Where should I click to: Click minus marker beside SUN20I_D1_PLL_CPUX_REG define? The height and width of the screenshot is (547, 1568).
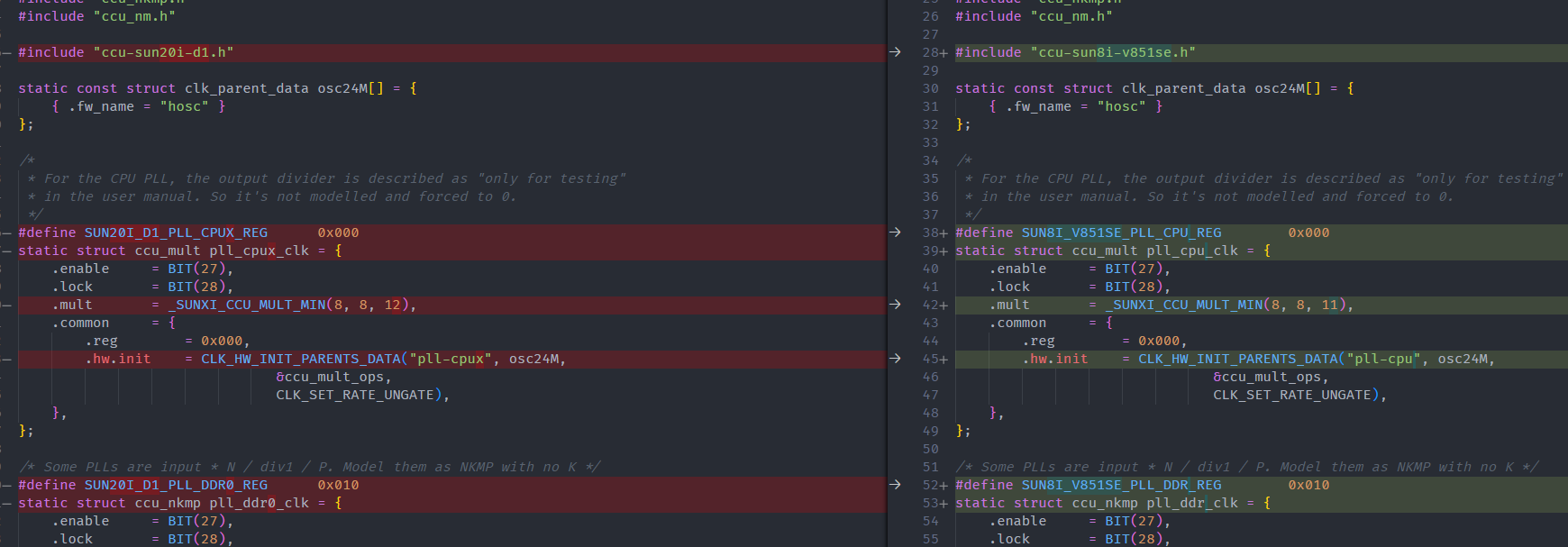(7, 232)
